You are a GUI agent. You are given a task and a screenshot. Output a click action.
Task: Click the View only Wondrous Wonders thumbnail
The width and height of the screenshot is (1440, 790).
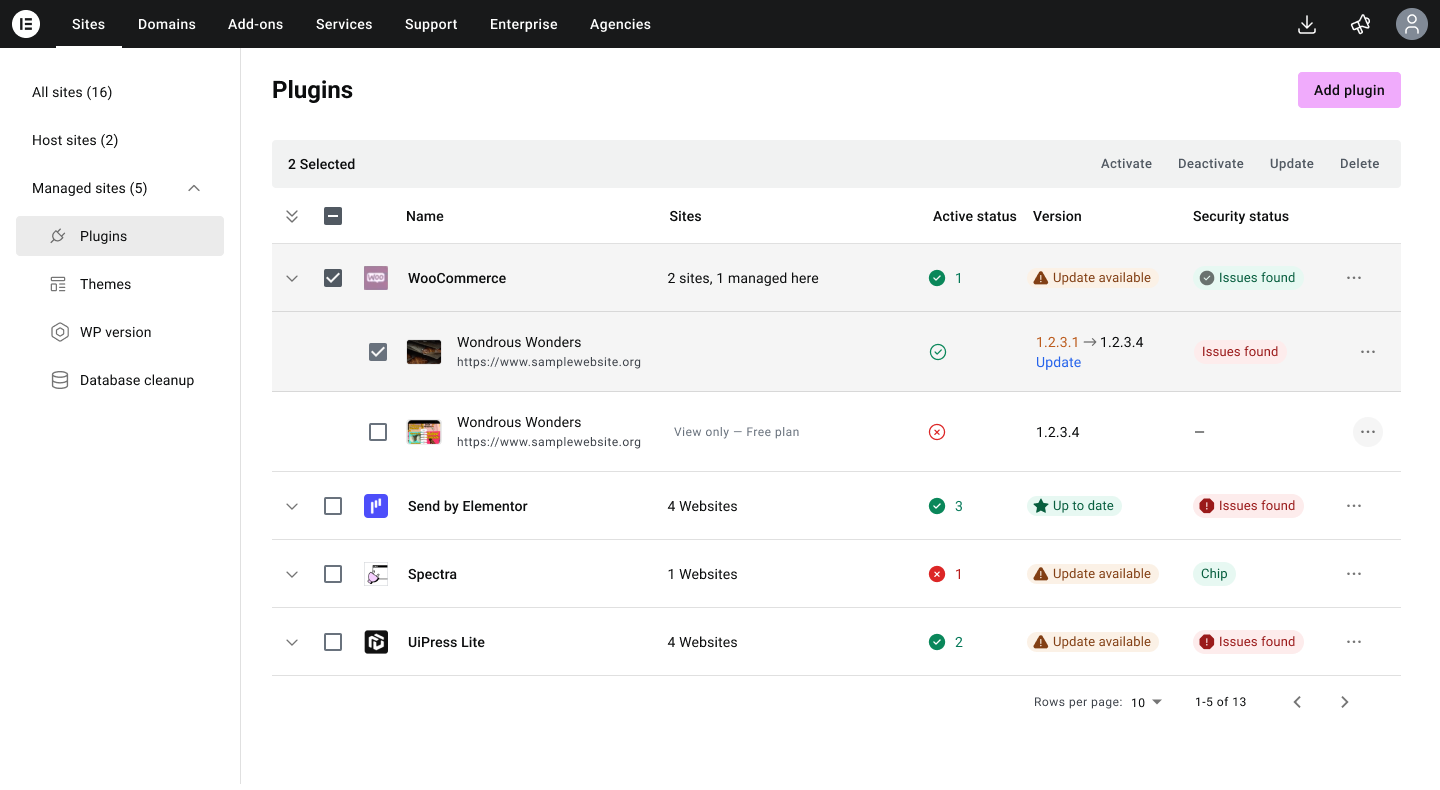tap(424, 432)
